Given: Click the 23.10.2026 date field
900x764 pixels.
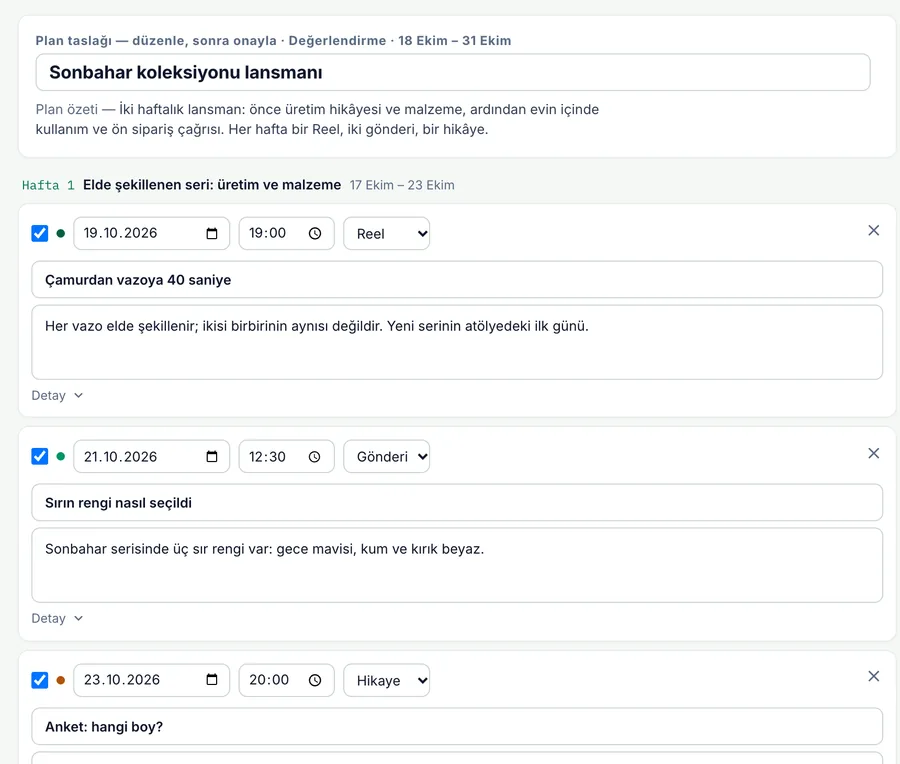Looking at the screenshot, I should [152, 680].
